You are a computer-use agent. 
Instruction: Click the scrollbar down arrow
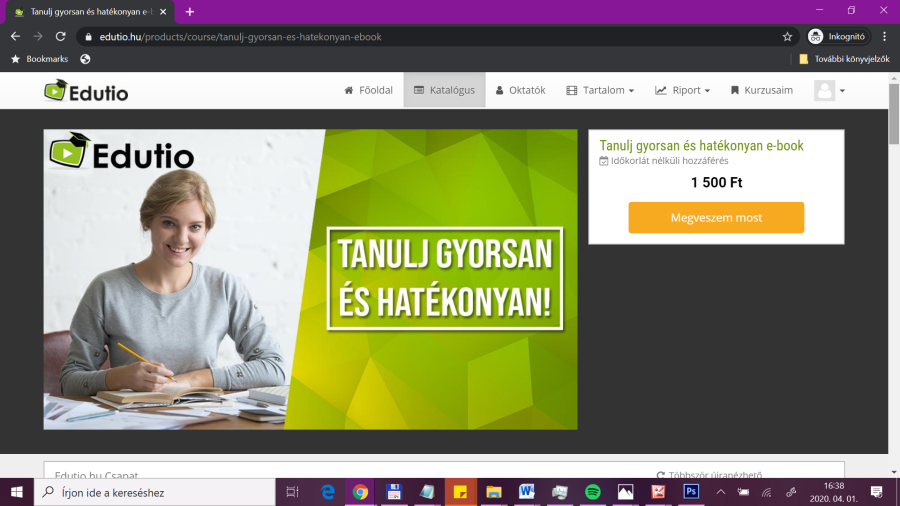[894, 472]
